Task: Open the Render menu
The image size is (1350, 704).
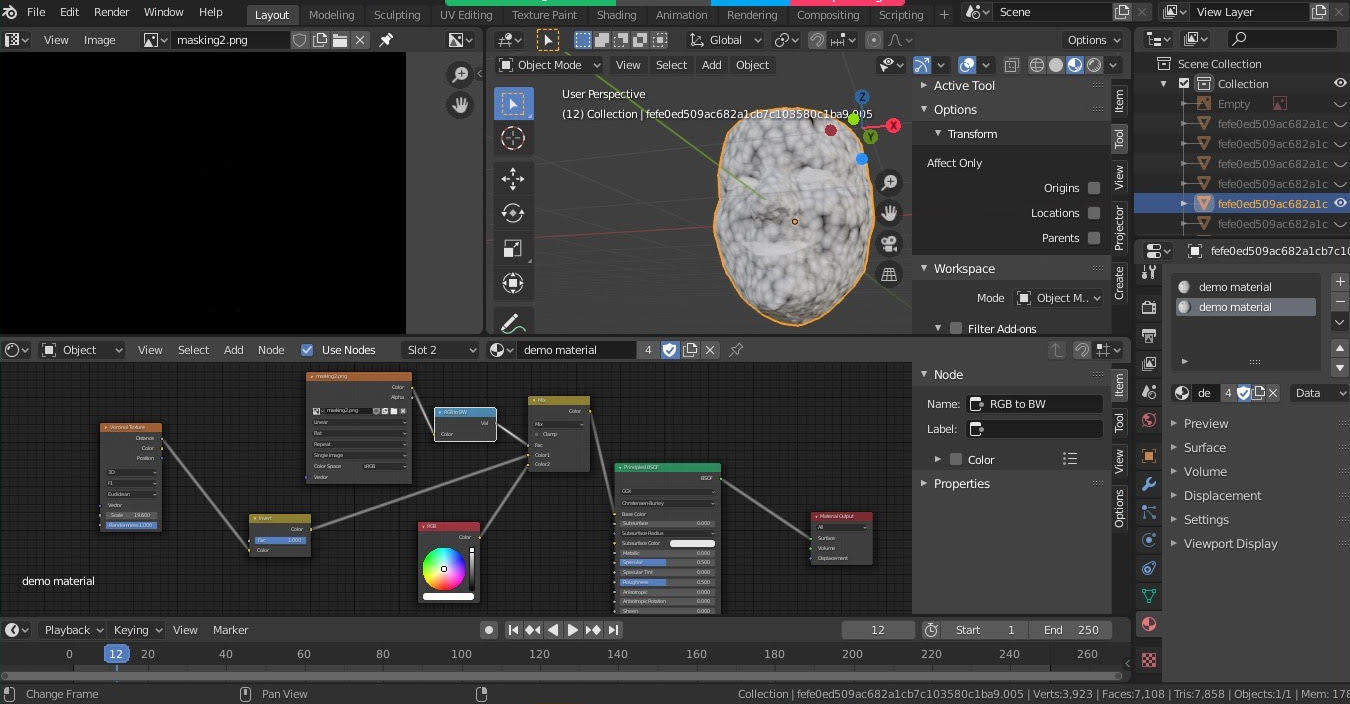Action: pyautogui.click(x=111, y=12)
